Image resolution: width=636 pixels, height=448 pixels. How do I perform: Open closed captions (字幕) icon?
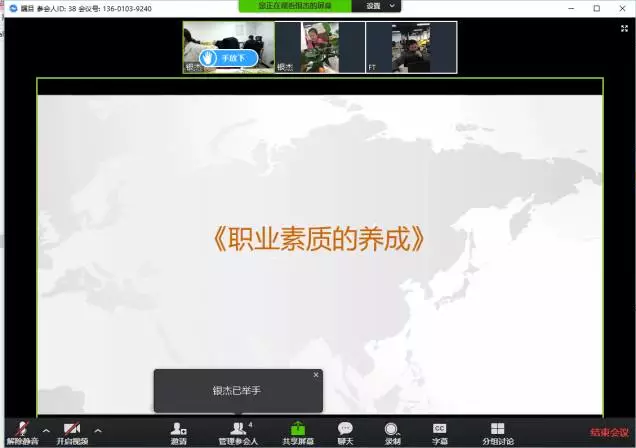tap(439, 429)
